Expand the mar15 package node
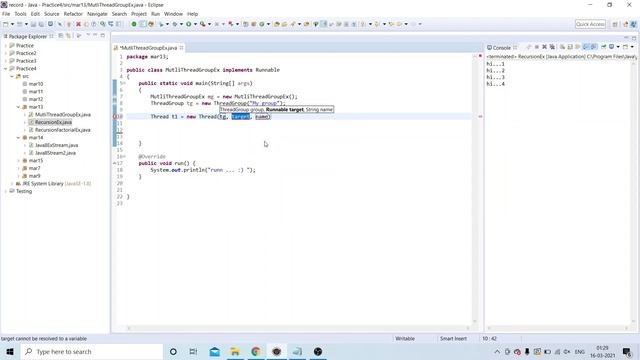 click(x=18, y=160)
